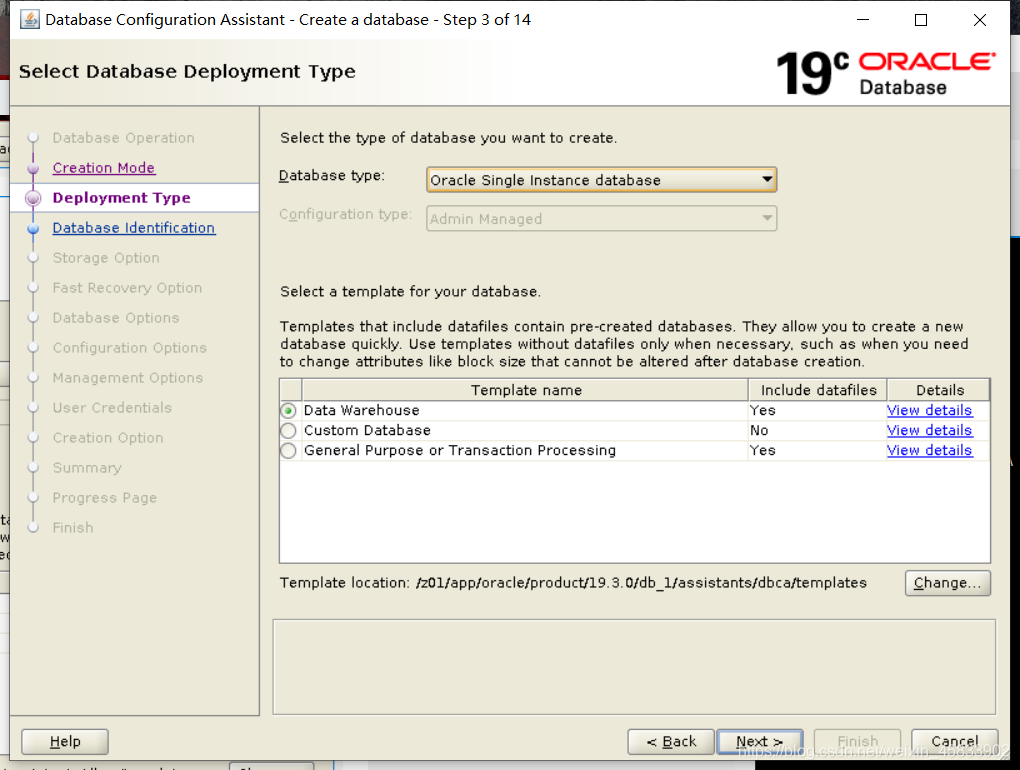The width and height of the screenshot is (1020, 770).
Task: Choose General Purpose or Transaction Processing radio
Action: (x=288, y=451)
